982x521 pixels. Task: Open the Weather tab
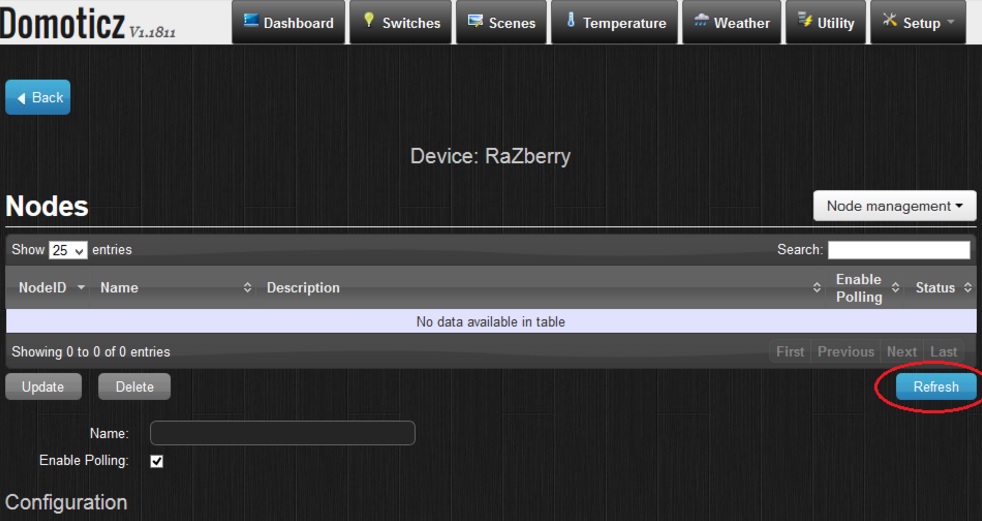[731, 23]
